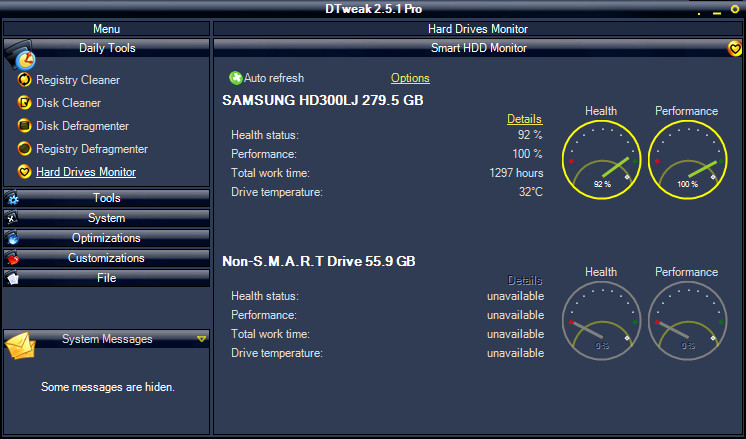Click the 100 % performance value
The width and height of the screenshot is (746, 439).
(x=527, y=154)
